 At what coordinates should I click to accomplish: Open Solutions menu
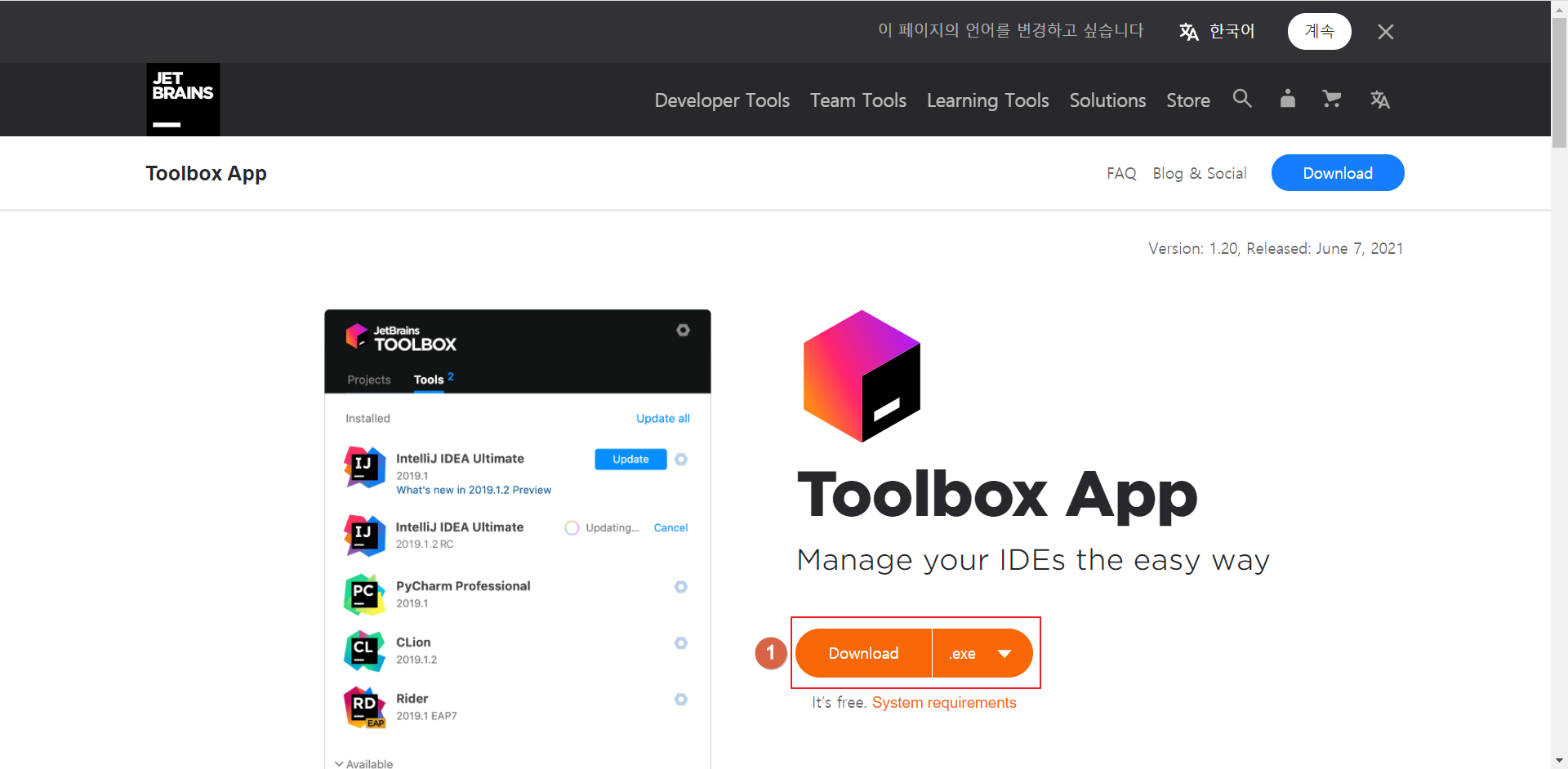tap(1107, 100)
